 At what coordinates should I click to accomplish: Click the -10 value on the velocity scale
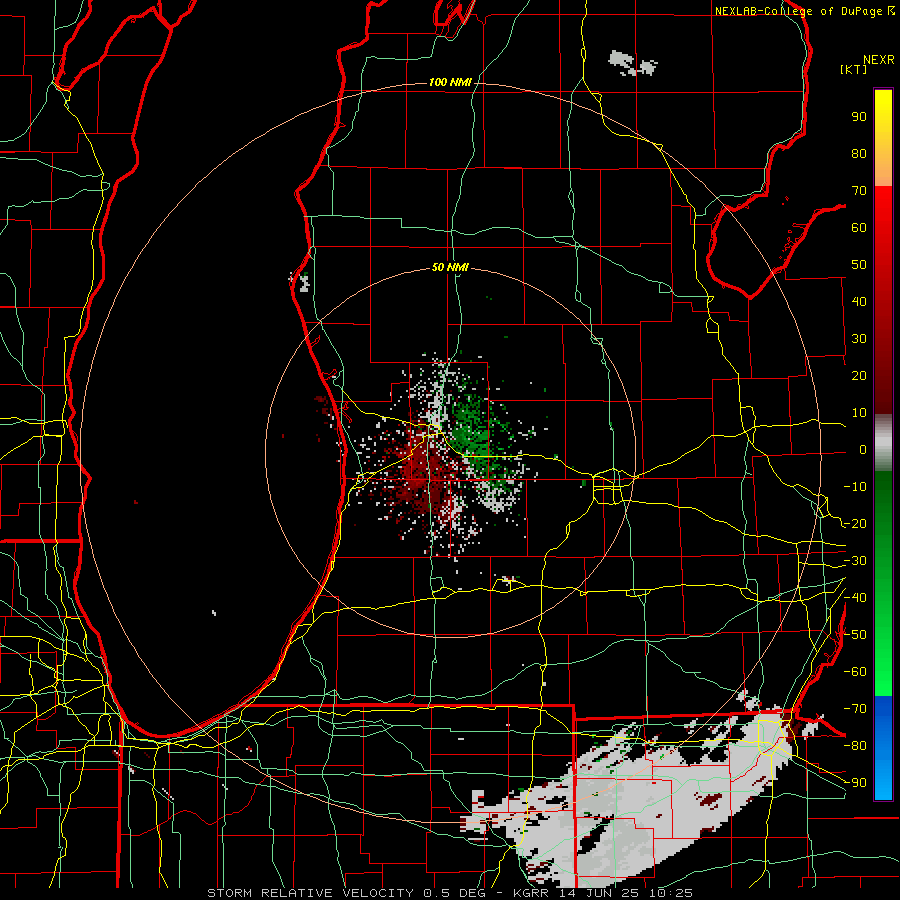[855, 487]
